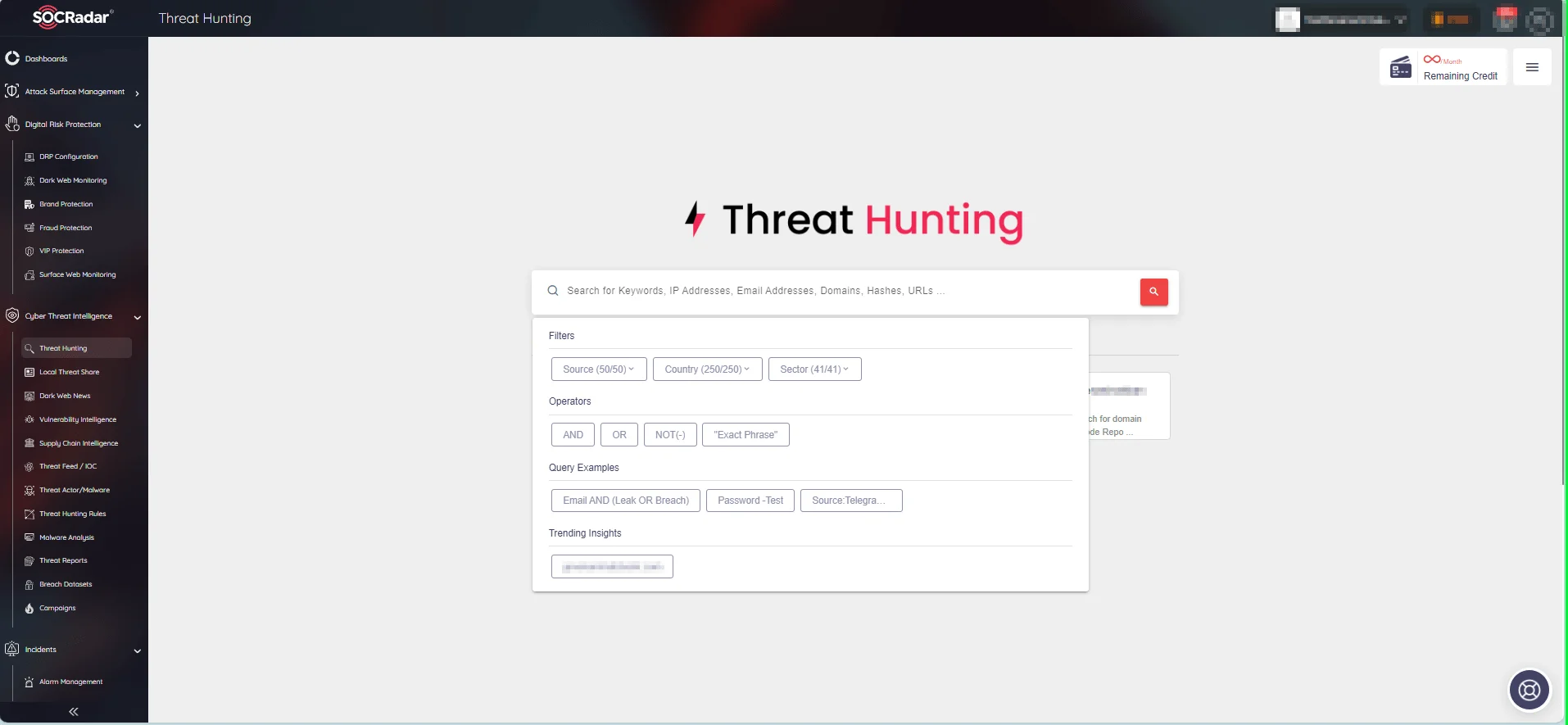The width and height of the screenshot is (1568, 725).
Task: Insert the "Exact Phrase" operator
Action: click(x=745, y=435)
